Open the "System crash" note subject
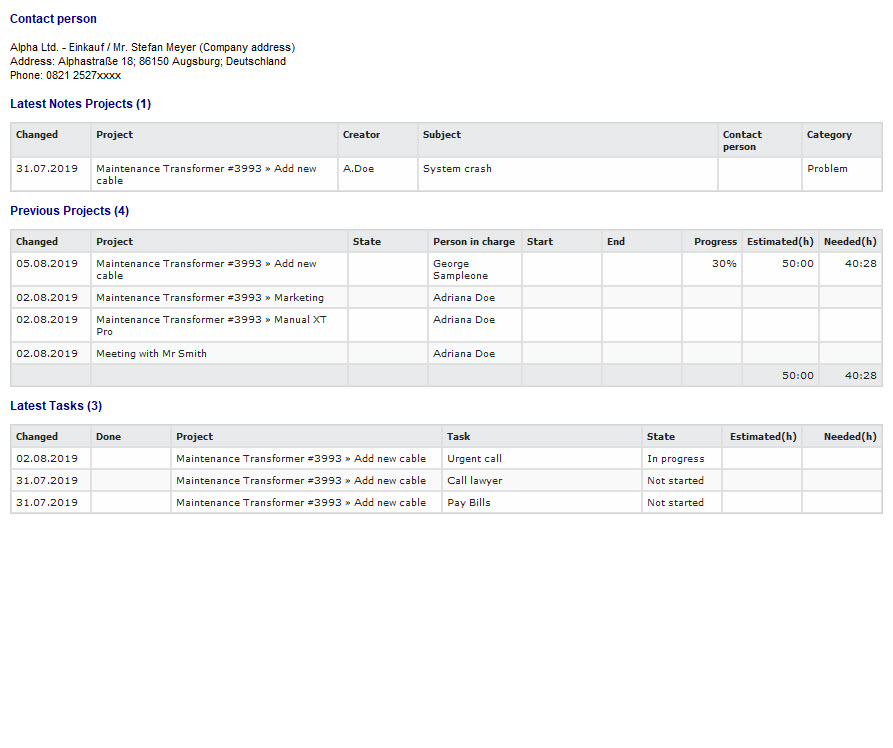The height and width of the screenshot is (748, 893). click(457, 169)
